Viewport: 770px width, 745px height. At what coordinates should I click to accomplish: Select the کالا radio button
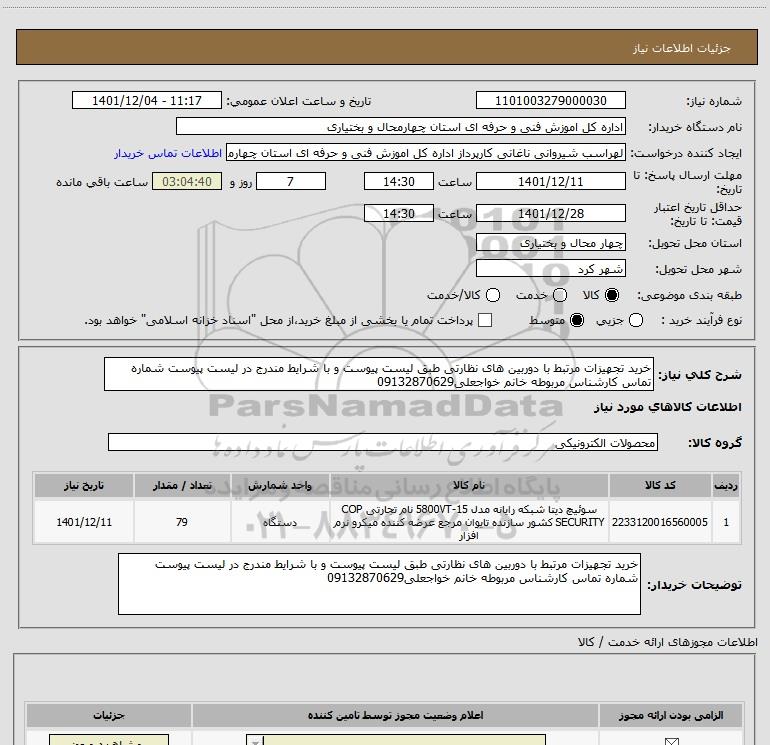(x=612, y=295)
